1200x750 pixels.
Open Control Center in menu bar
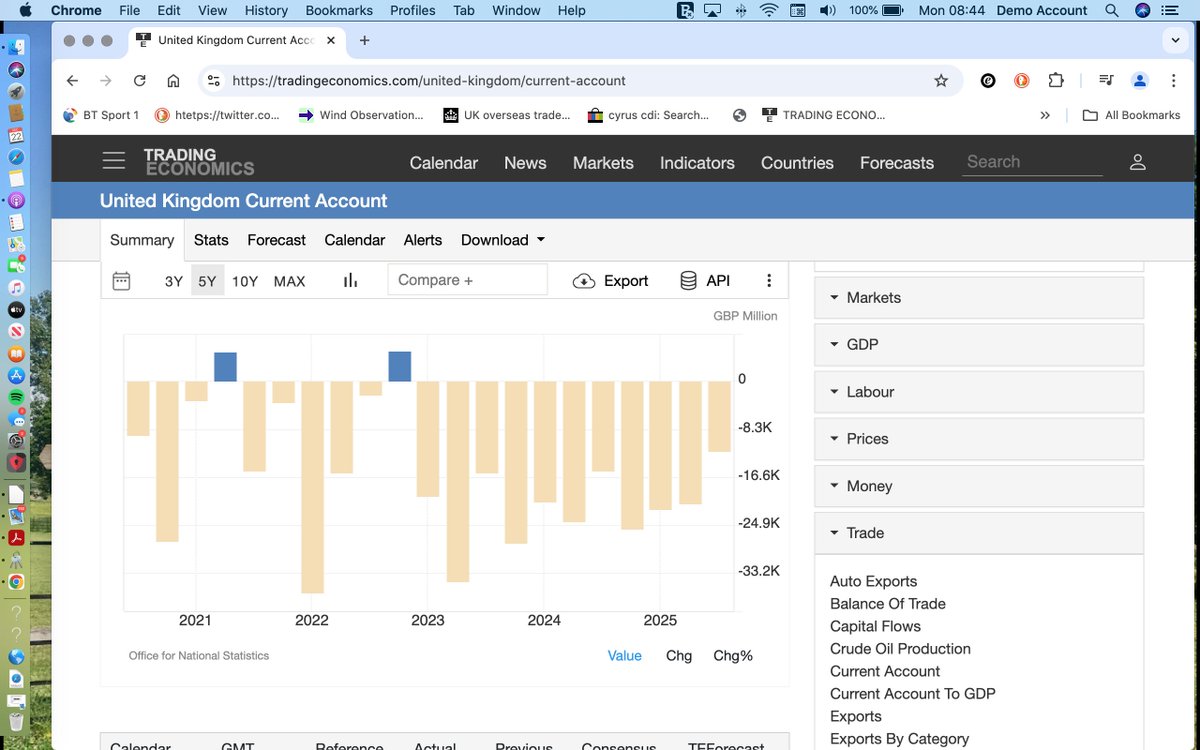[x=1170, y=10]
